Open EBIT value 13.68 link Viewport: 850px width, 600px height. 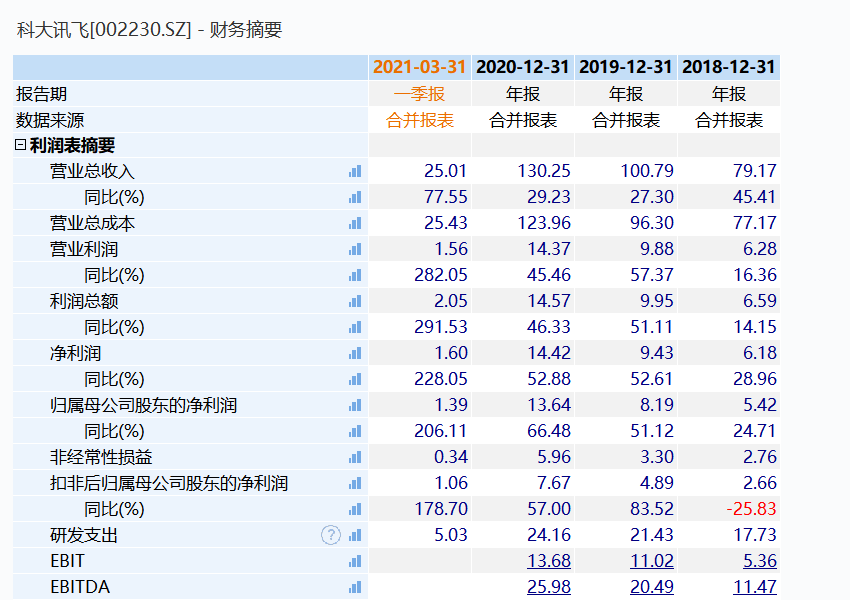coord(549,561)
